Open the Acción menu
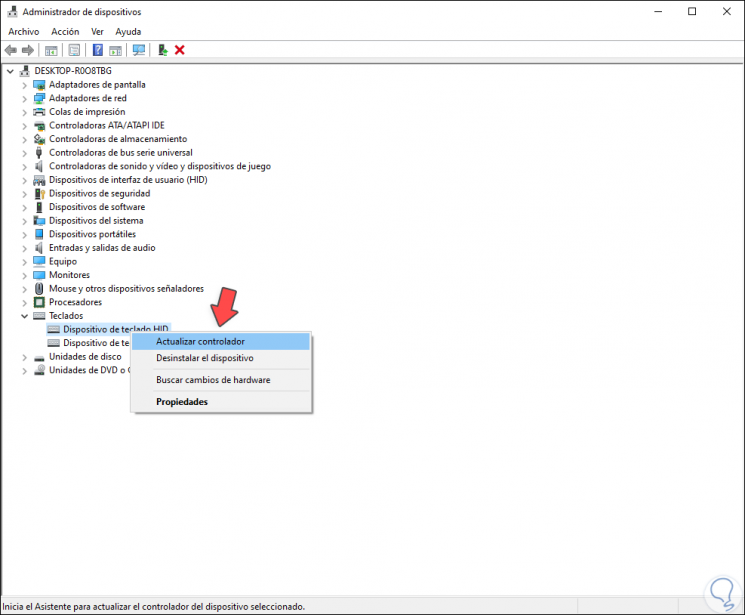The image size is (745, 615). click(65, 31)
